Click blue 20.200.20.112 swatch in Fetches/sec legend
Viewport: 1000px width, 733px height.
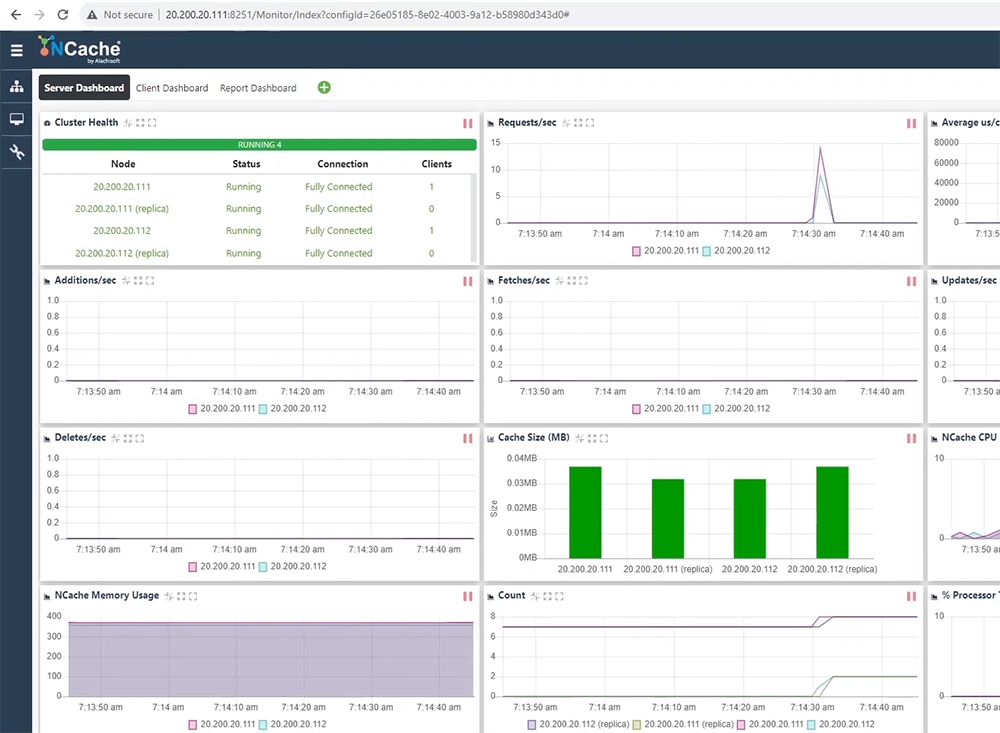pos(707,409)
